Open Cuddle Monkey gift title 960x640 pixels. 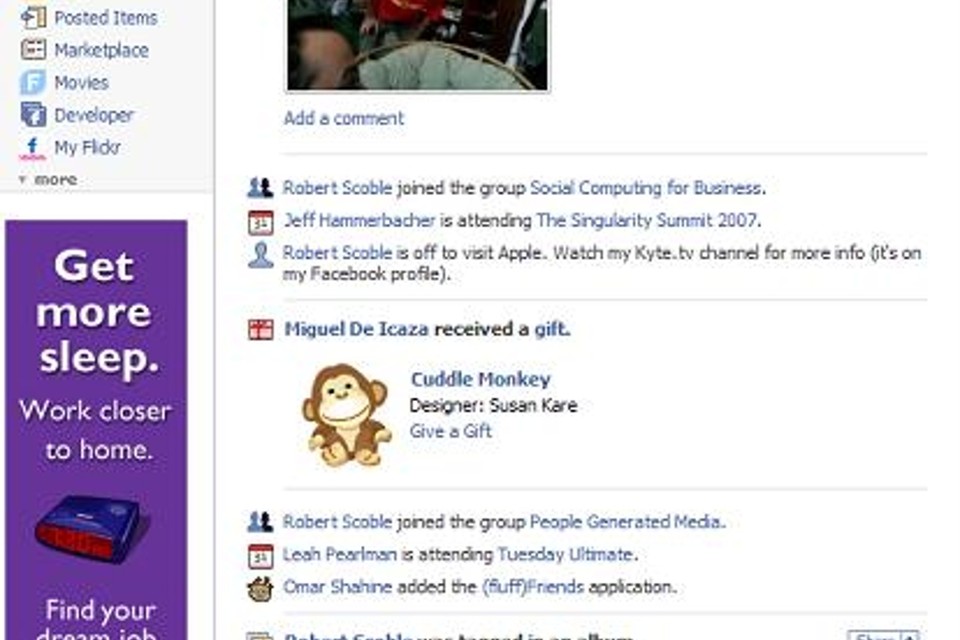coord(481,379)
